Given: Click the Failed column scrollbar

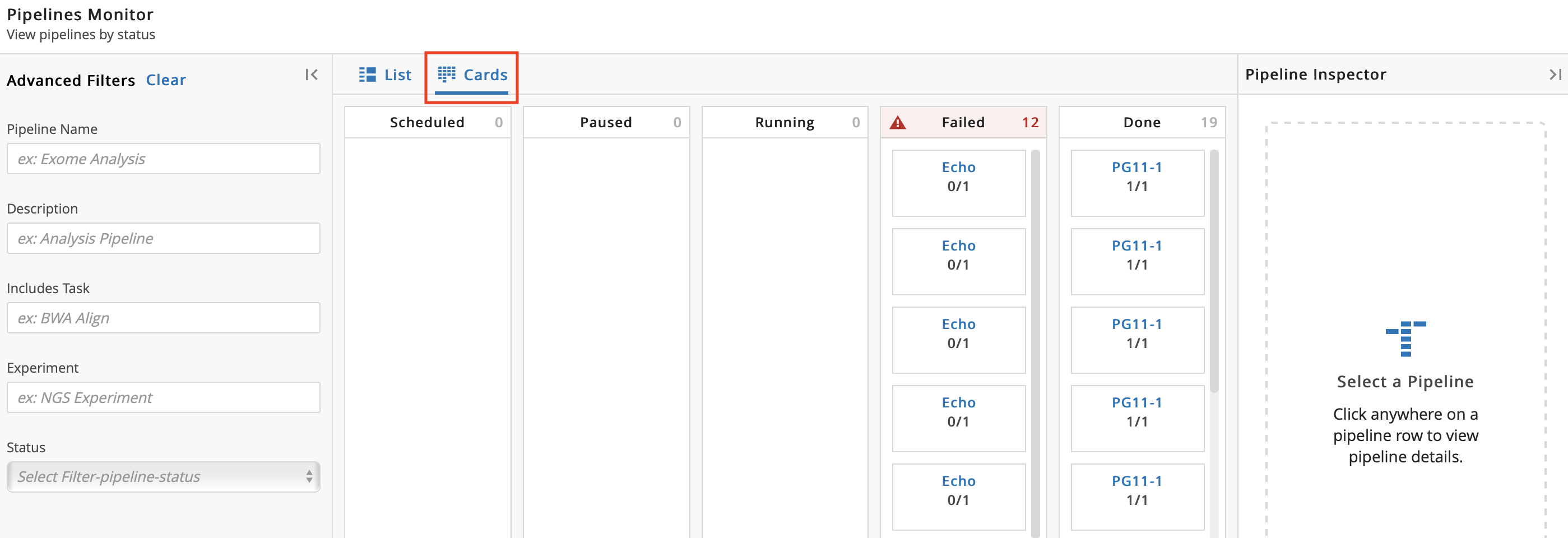Looking at the screenshot, I should tap(1036, 344).
